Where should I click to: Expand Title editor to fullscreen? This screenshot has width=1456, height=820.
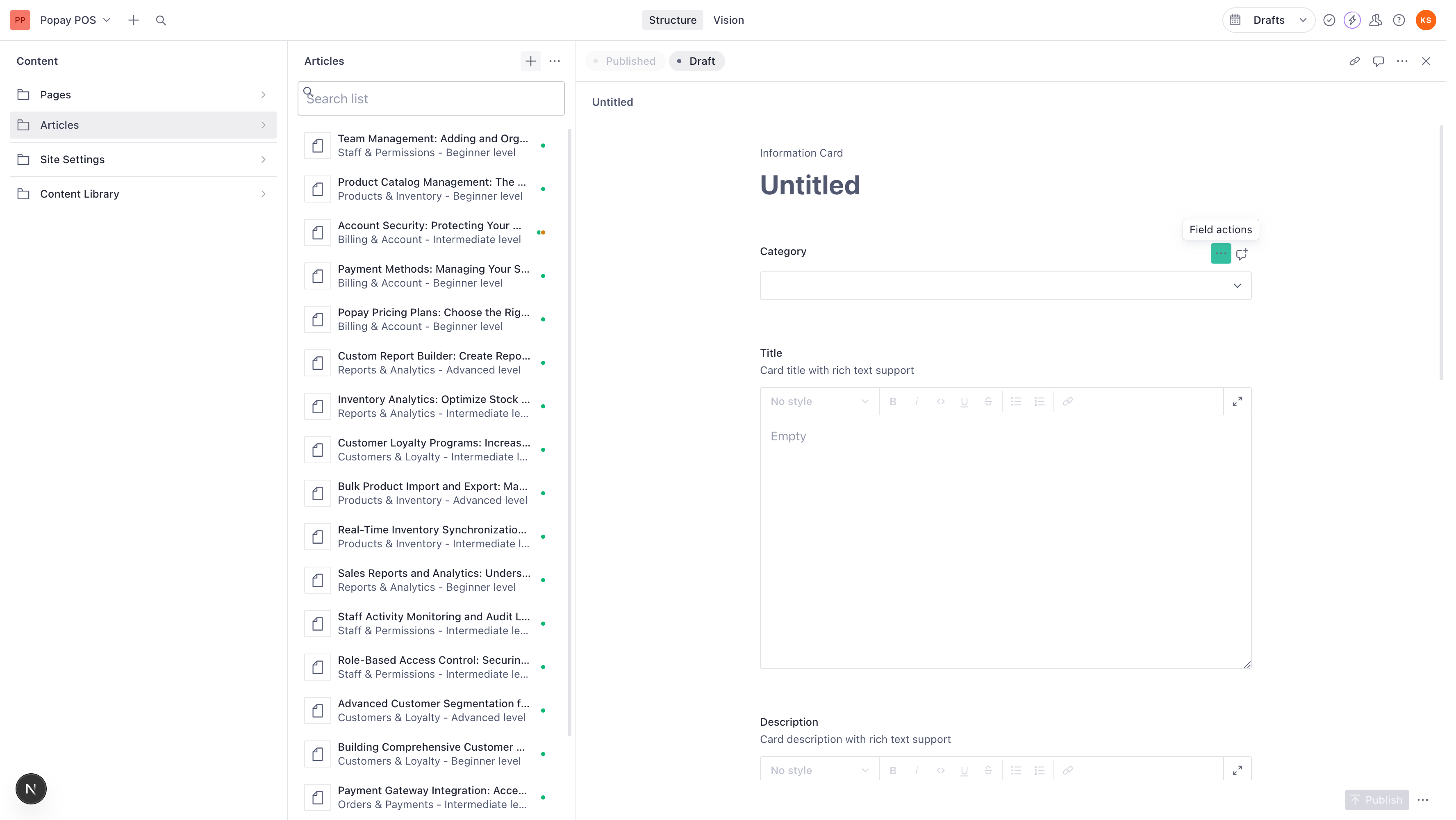coord(1237,401)
